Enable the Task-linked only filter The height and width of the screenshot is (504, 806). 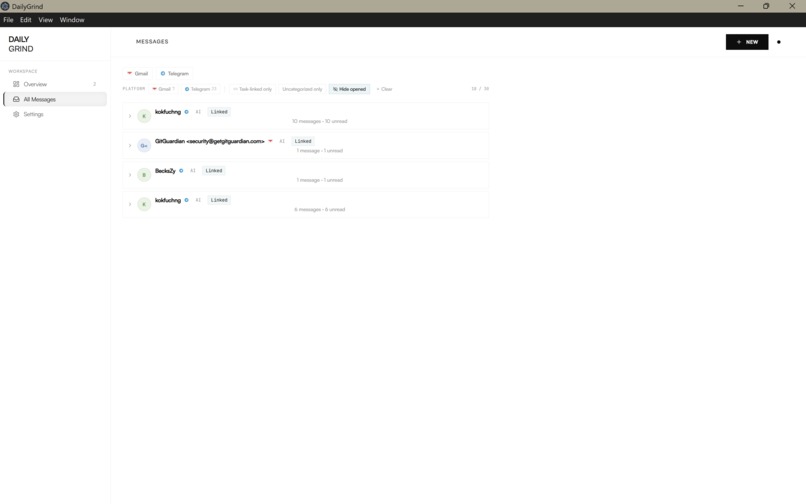[252, 89]
